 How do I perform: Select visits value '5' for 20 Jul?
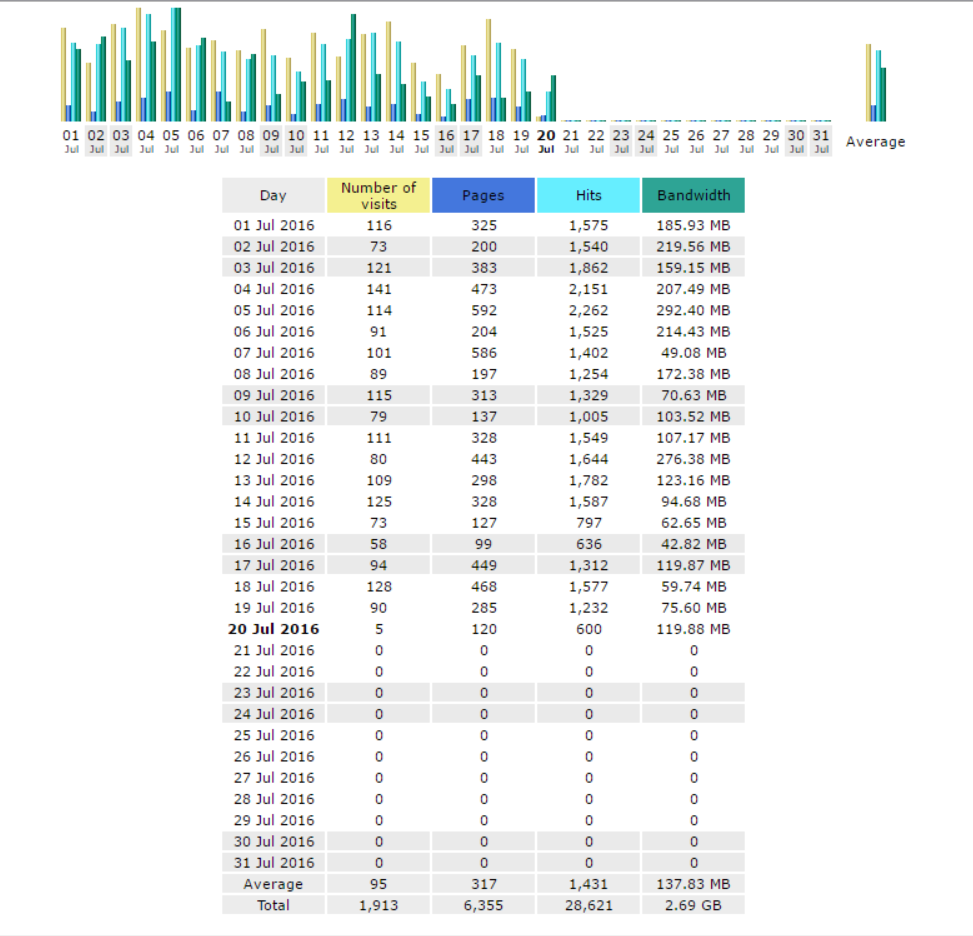coord(379,629)
